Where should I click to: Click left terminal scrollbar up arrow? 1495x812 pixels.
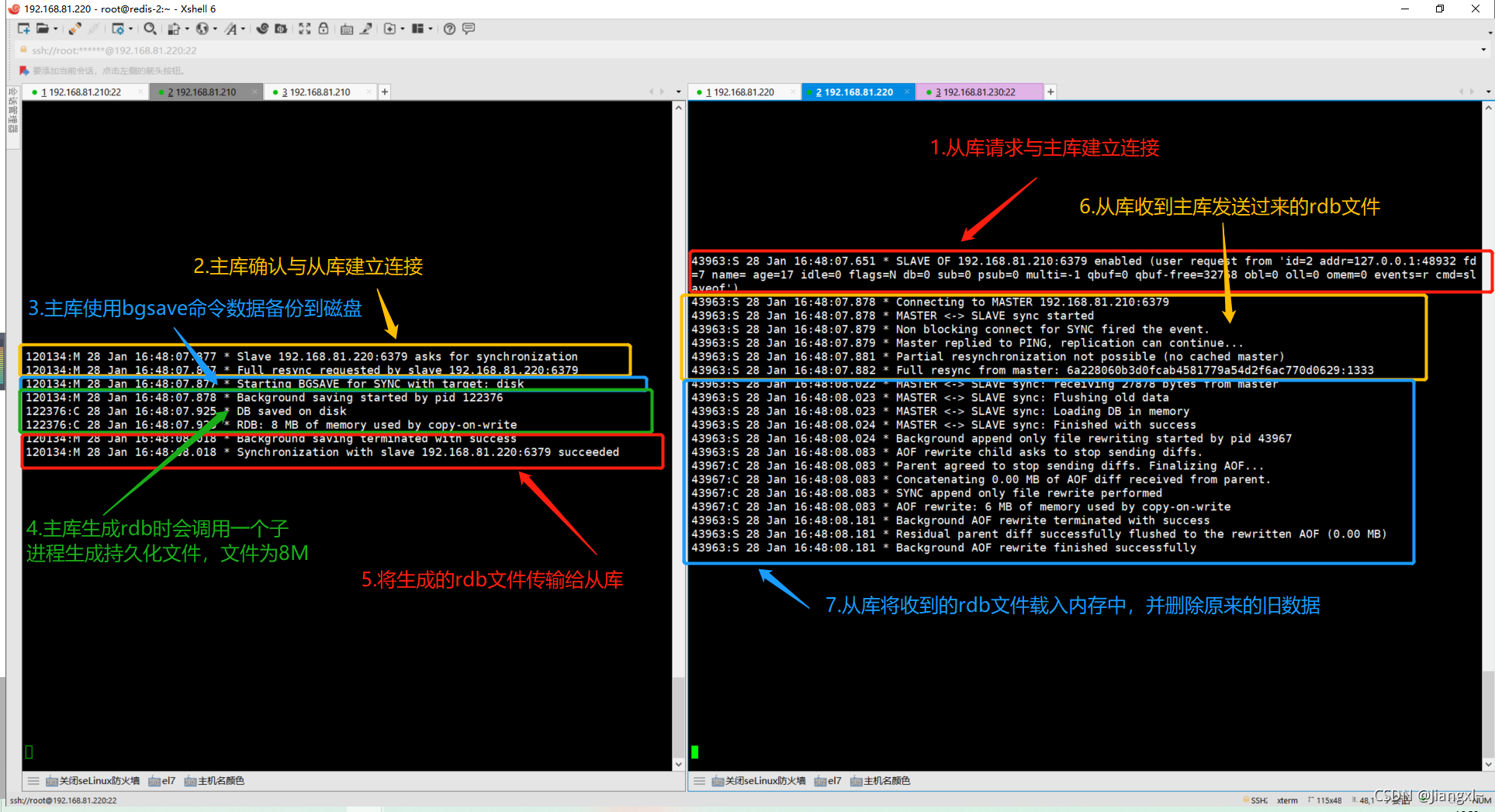(679, 108)
